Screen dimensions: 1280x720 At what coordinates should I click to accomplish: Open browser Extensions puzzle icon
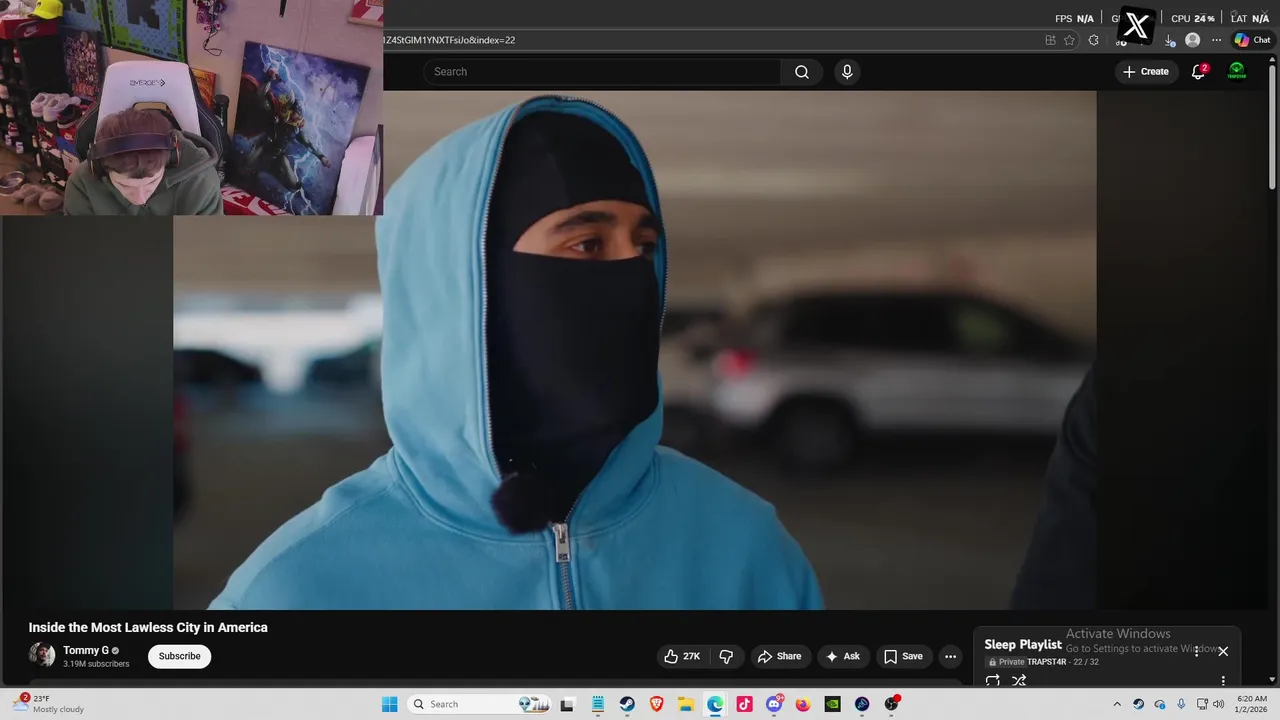pos(1093,40)
